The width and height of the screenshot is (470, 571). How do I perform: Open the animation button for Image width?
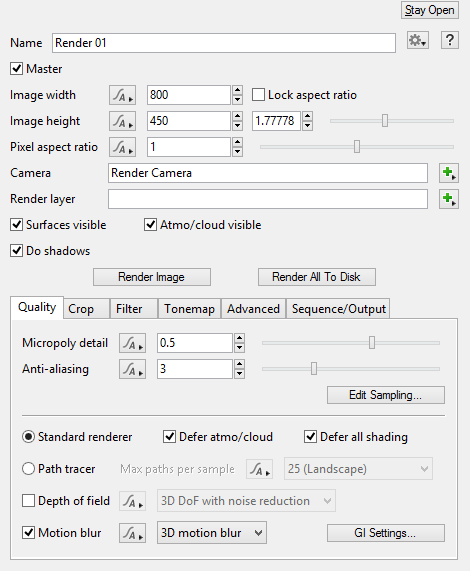click(x=122, y=95)
